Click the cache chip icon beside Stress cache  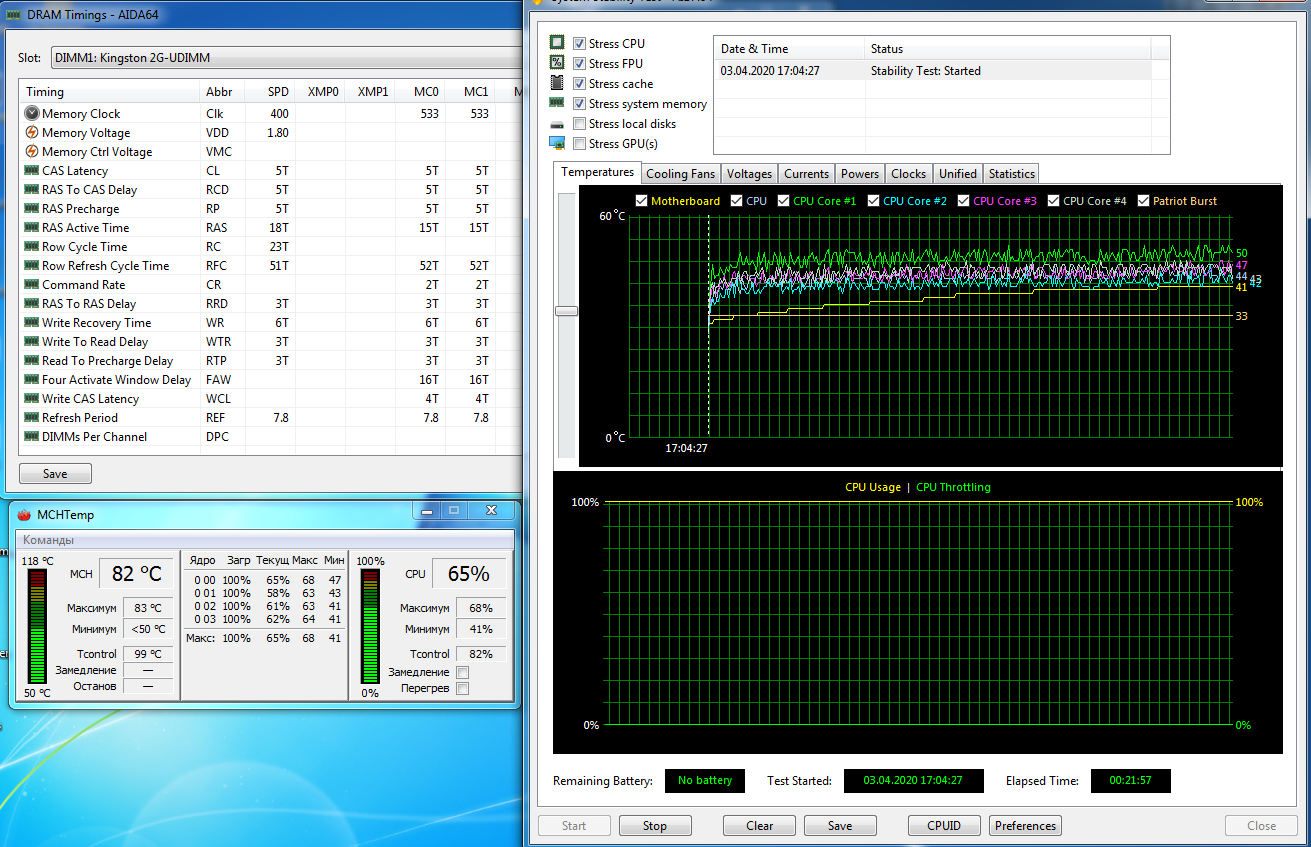[x=557, y=83]
